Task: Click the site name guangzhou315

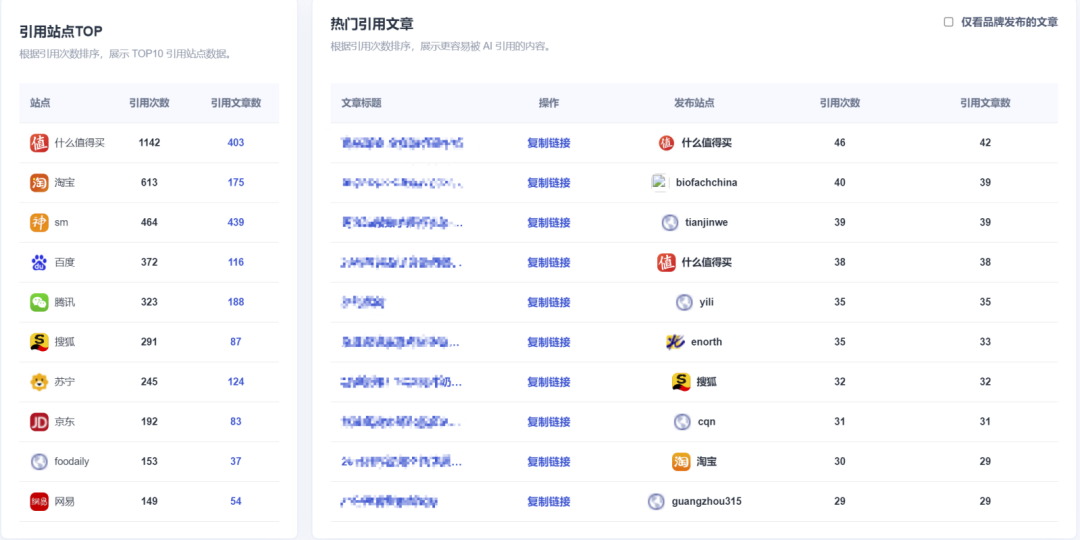Action: click(707, 501)
